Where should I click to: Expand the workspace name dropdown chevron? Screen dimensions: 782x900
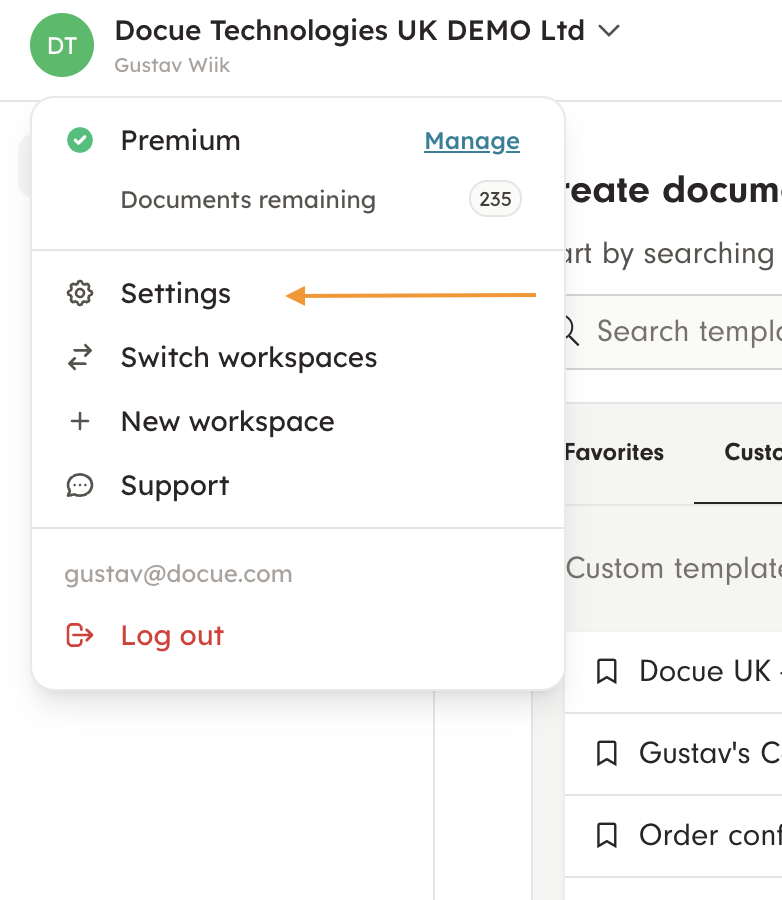click(608, 31)
